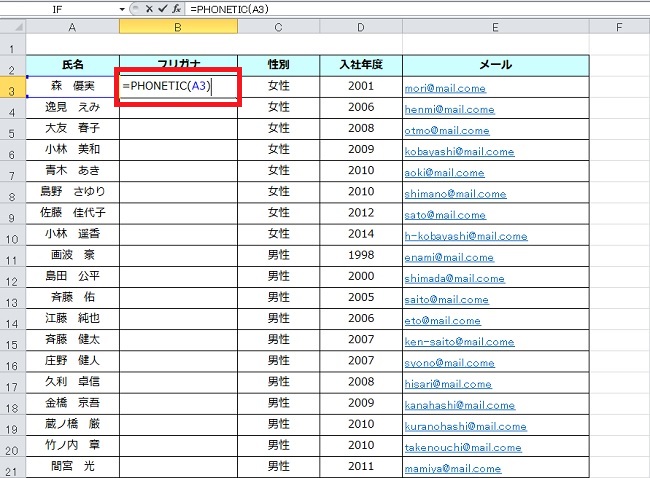
Task: Select column B header
Action: [x=178, y=26]
